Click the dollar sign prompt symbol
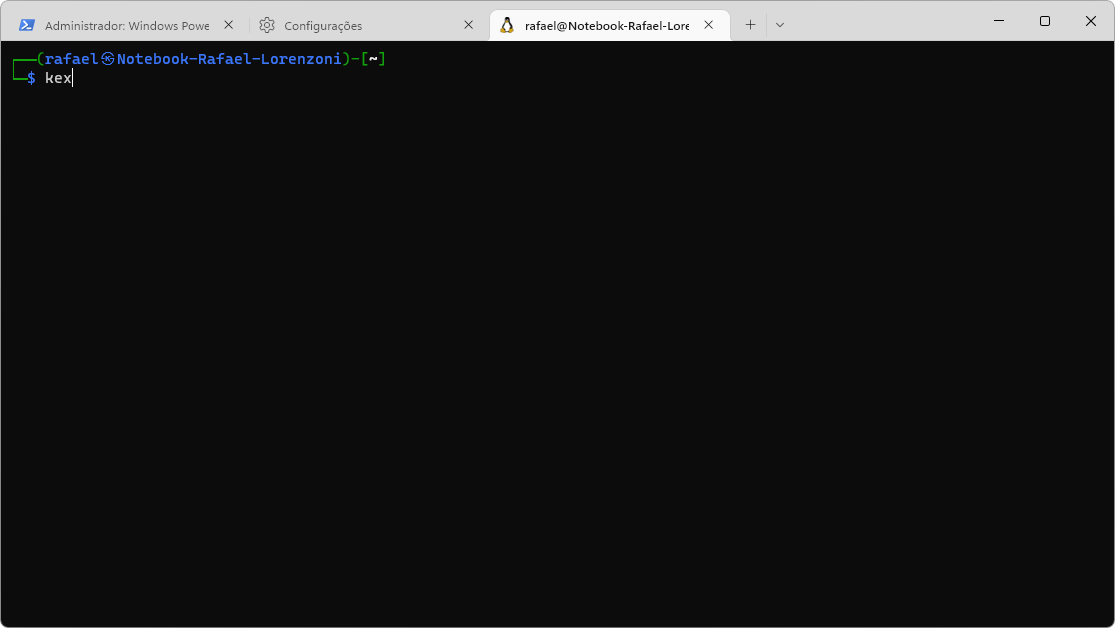The width and height of the screenshot is (1115, 628). [x=32, y=78]
